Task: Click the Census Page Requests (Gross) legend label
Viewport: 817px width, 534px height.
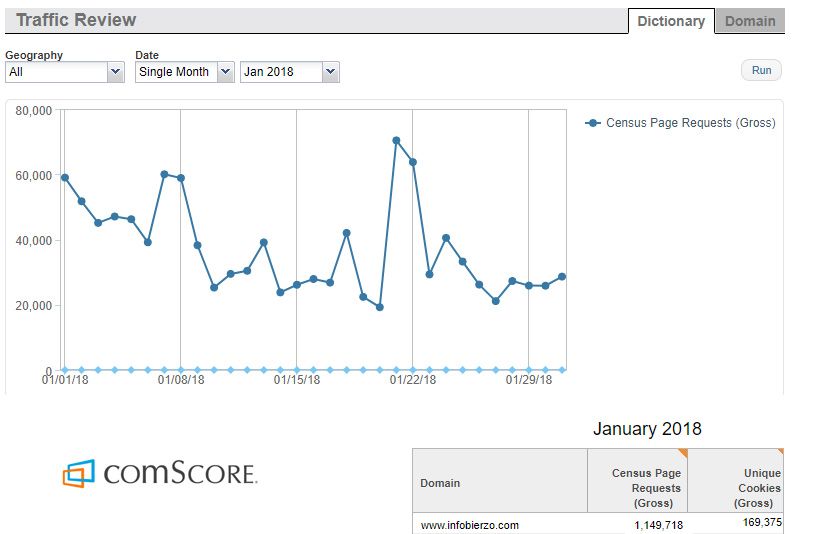Action: tap(690, 123)
